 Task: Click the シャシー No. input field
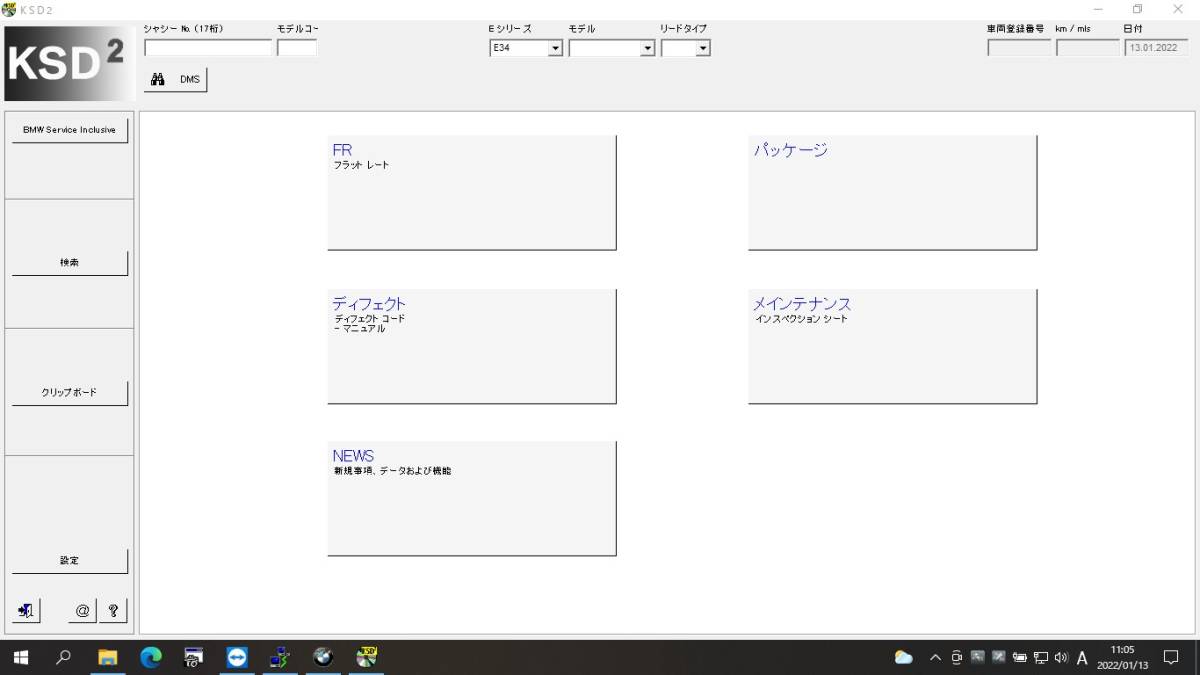208,47
